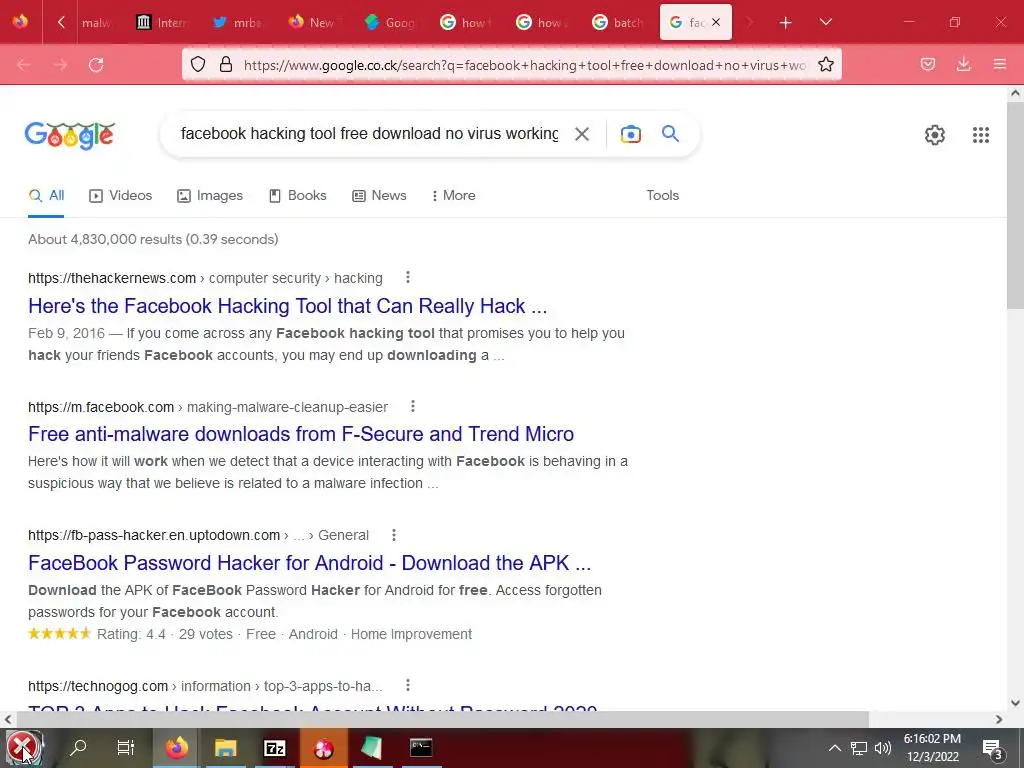Viewport: 1024px width, 768px height.
Task: View site security via the padlock icon
Action: pos(226,64)
